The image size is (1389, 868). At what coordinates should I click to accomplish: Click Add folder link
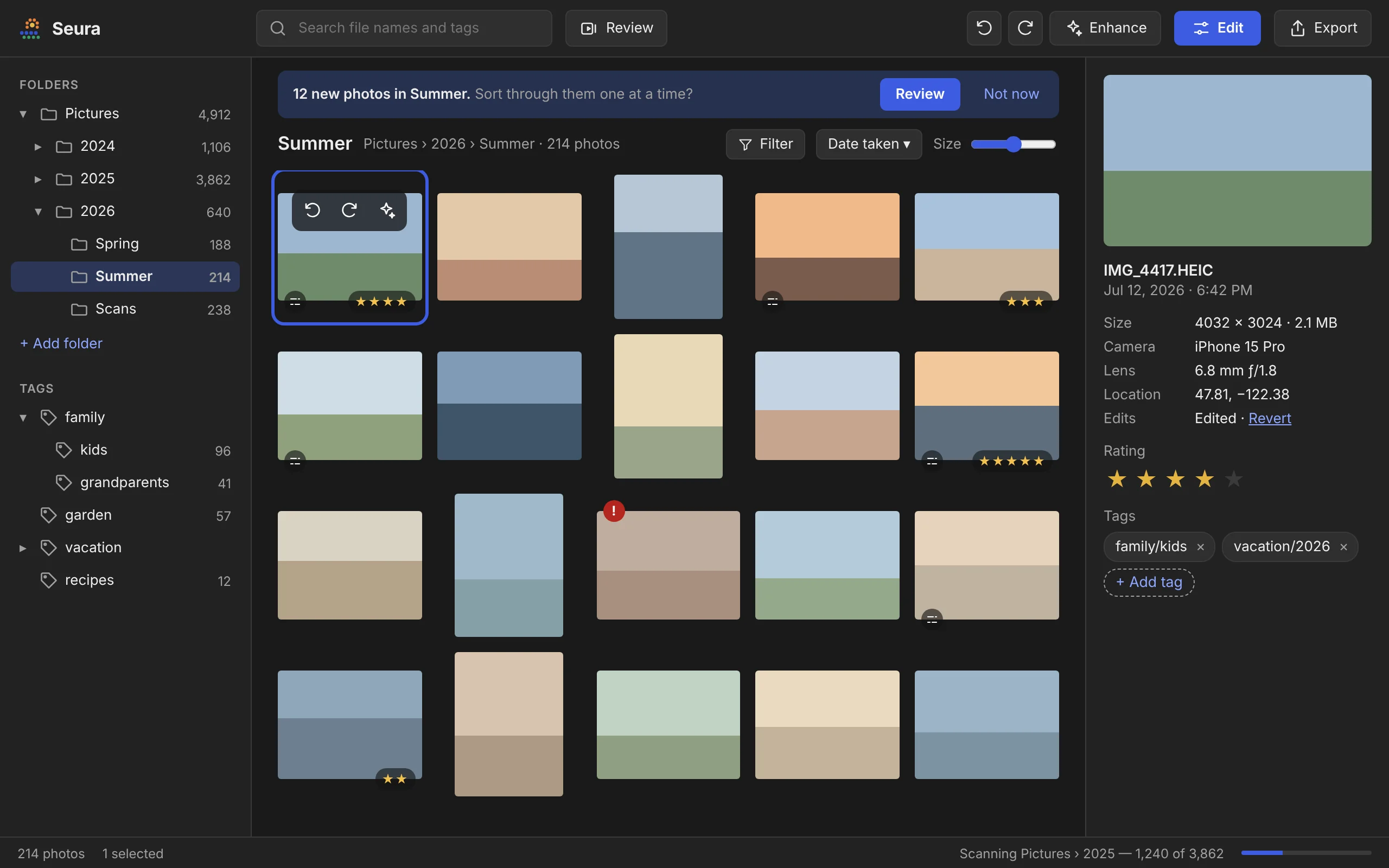point(61,343)
